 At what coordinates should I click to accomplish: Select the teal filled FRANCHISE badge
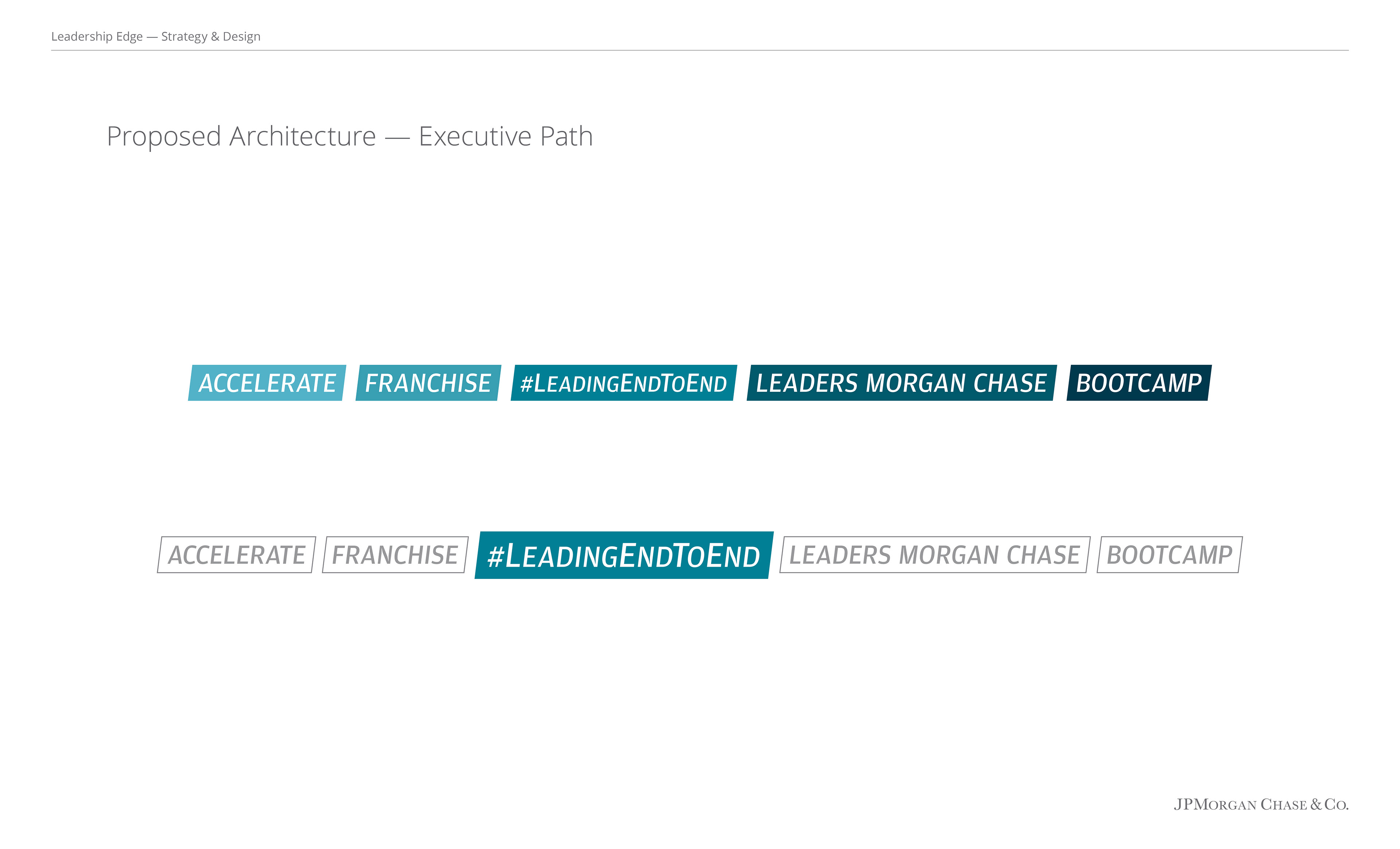tap(428, 383)
